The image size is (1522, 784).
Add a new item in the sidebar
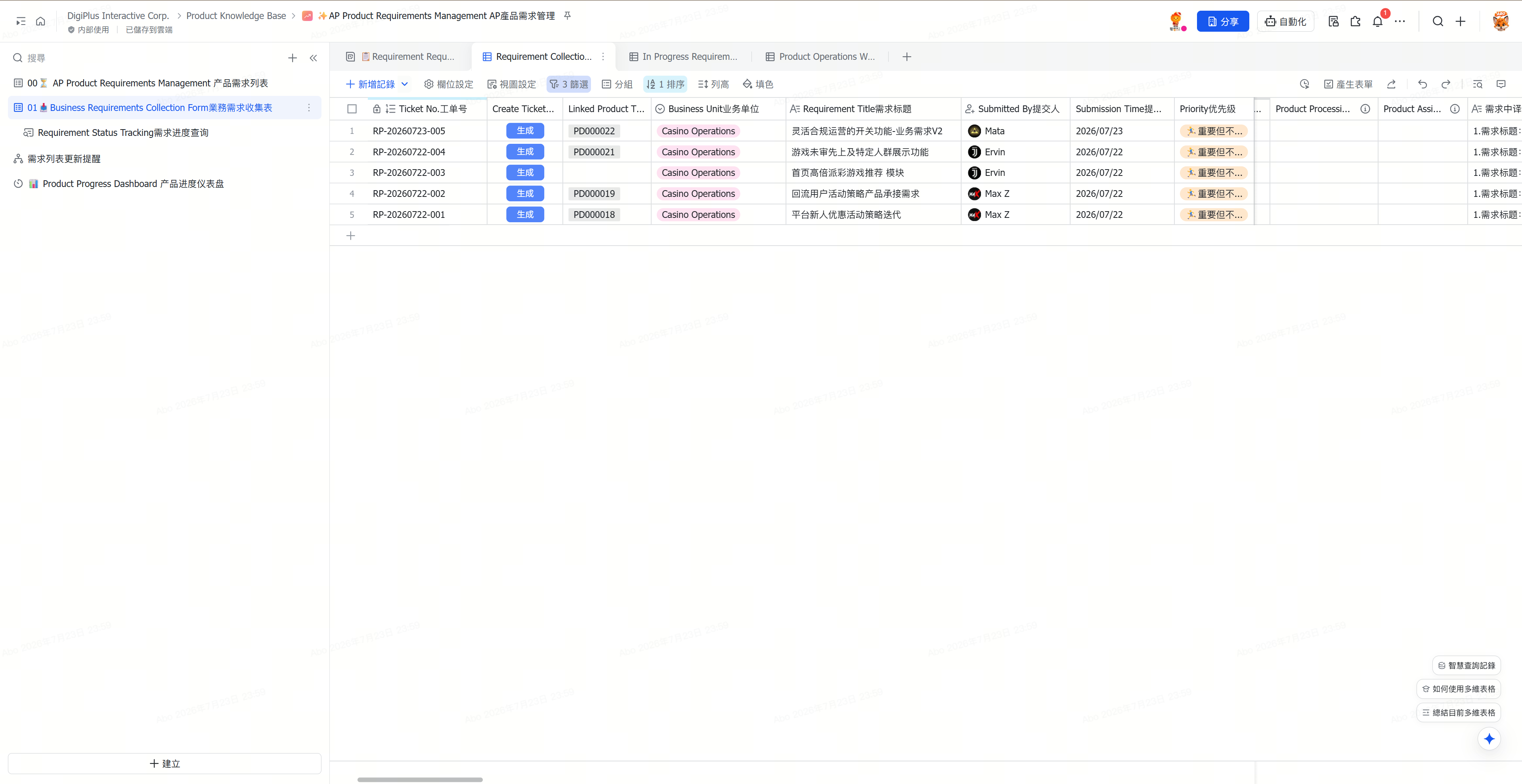(292, 58)
